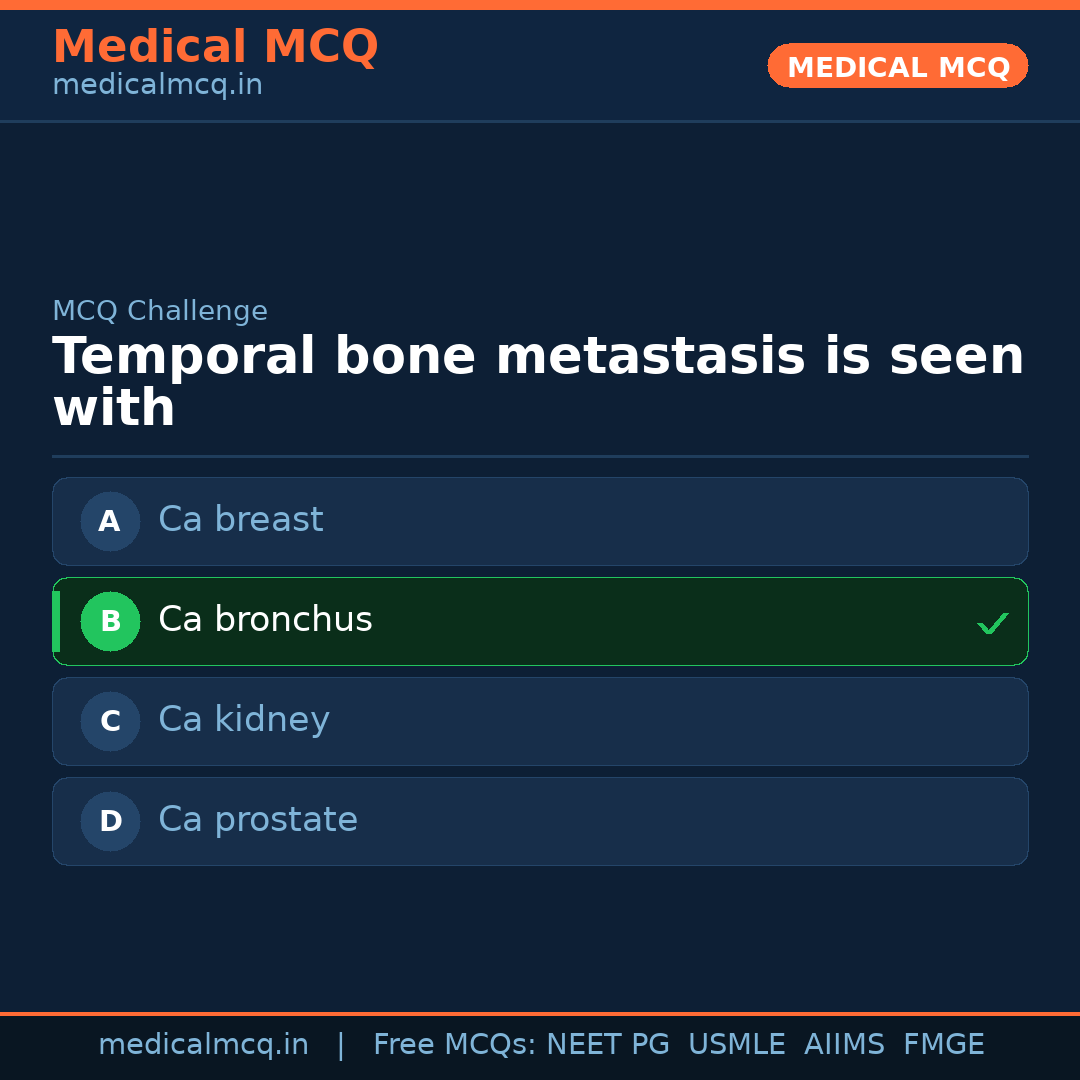The height and width of the screenshot is (1080, 1080).
Task: Click the Medical MCQ logo title
Action: [215, 47]
